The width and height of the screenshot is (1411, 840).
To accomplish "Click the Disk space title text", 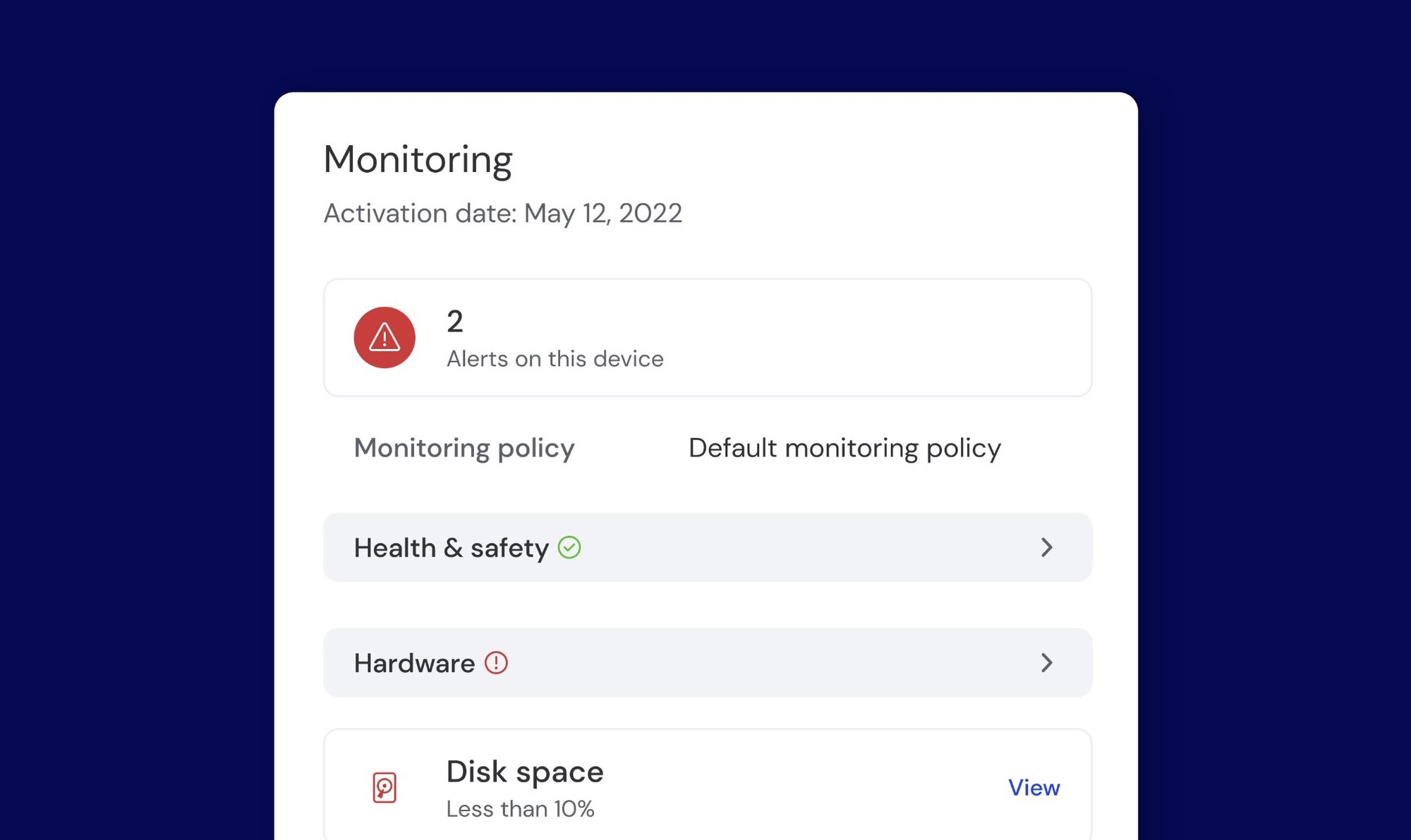I will (525, 772).
